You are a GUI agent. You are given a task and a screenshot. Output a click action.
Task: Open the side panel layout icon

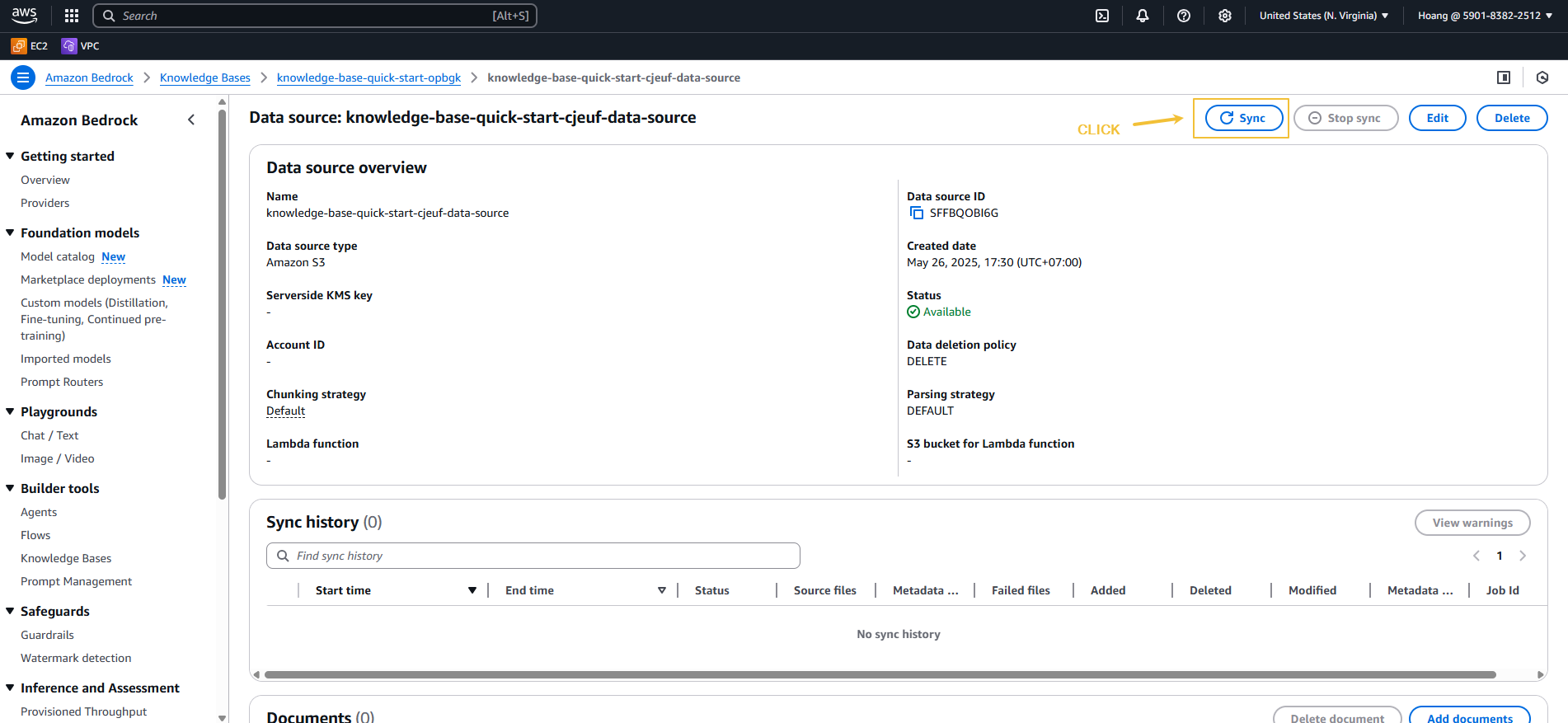pos(1504,77)
